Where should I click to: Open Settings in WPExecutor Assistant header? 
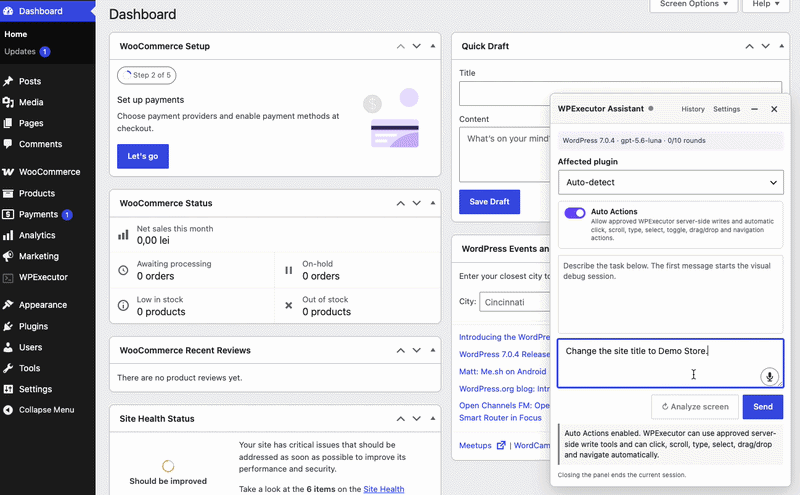(x=726, y=109)
